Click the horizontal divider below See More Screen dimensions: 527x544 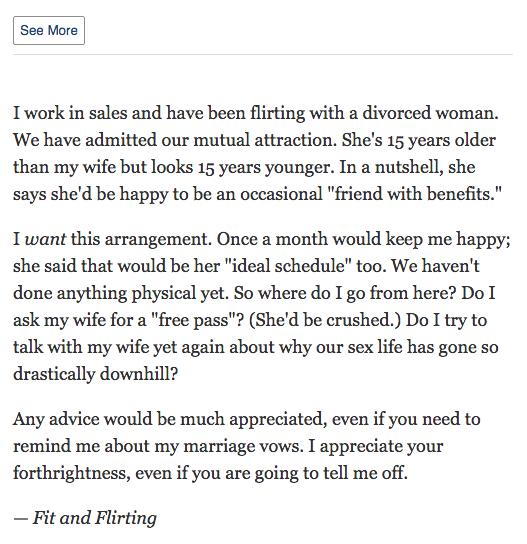(x=263, y=54)
